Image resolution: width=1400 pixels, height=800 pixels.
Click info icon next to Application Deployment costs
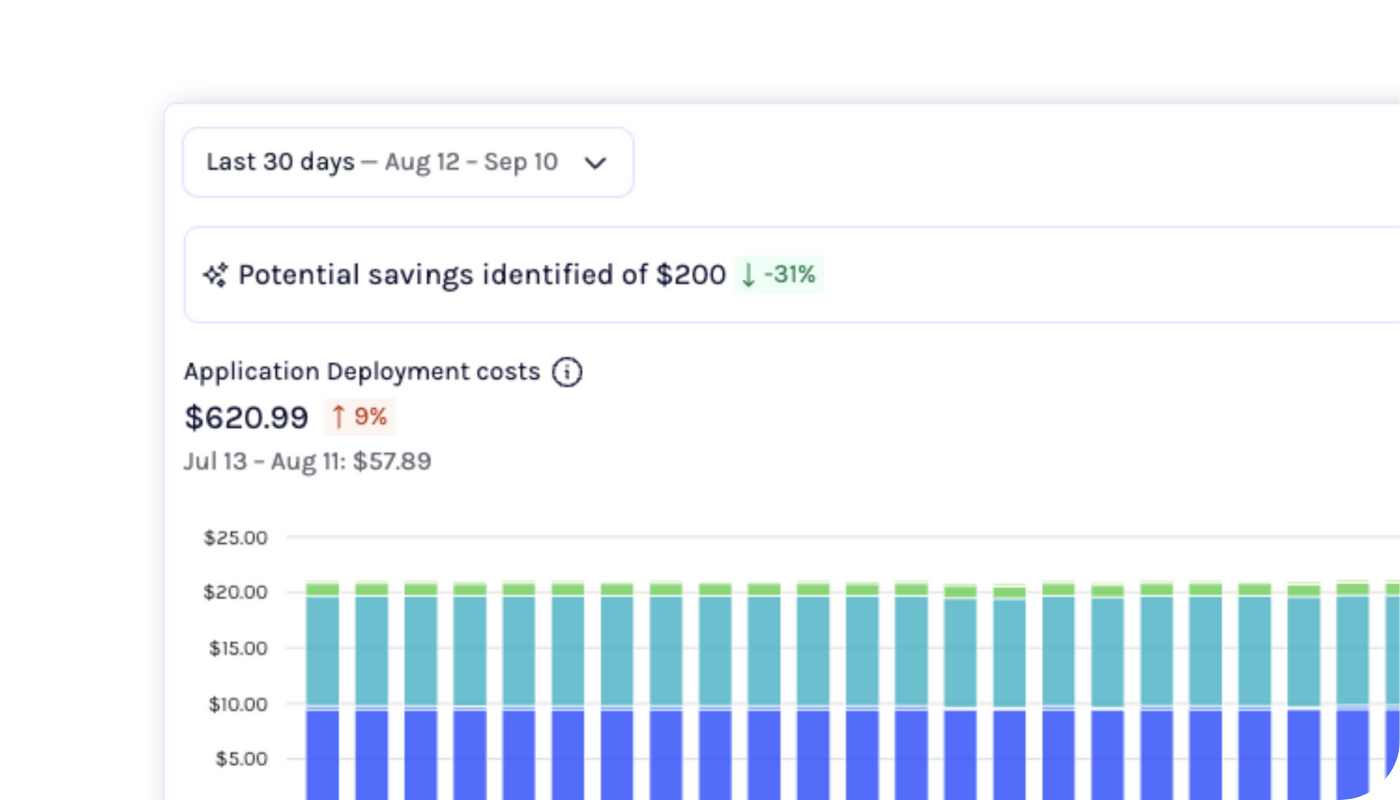[567, 372]
